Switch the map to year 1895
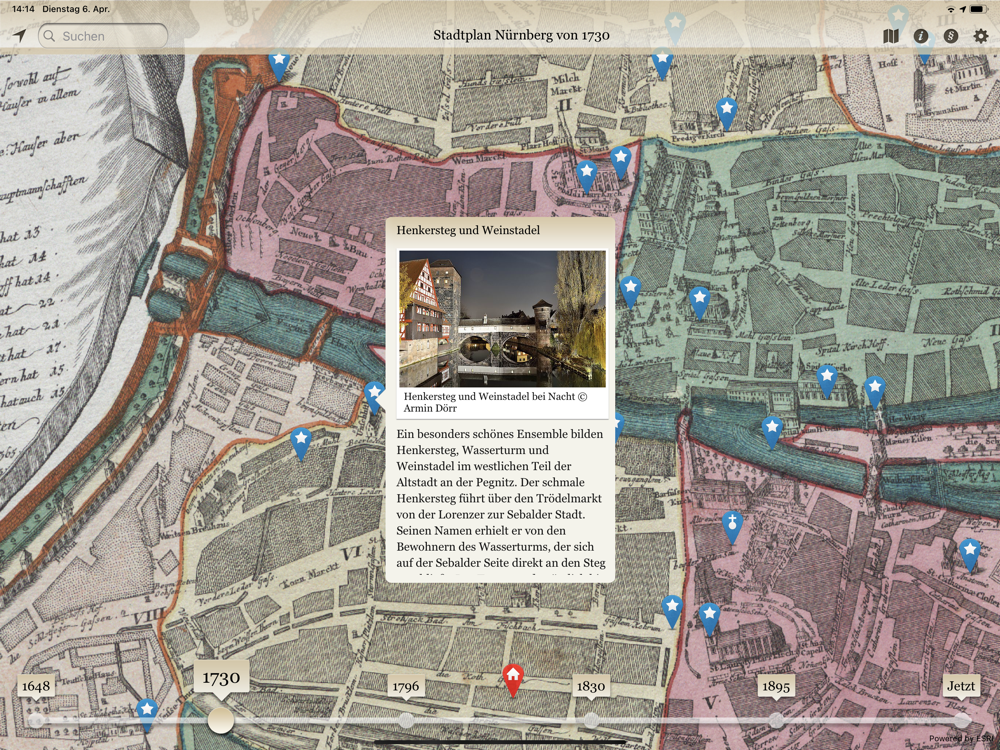 [x=776, y=686]
